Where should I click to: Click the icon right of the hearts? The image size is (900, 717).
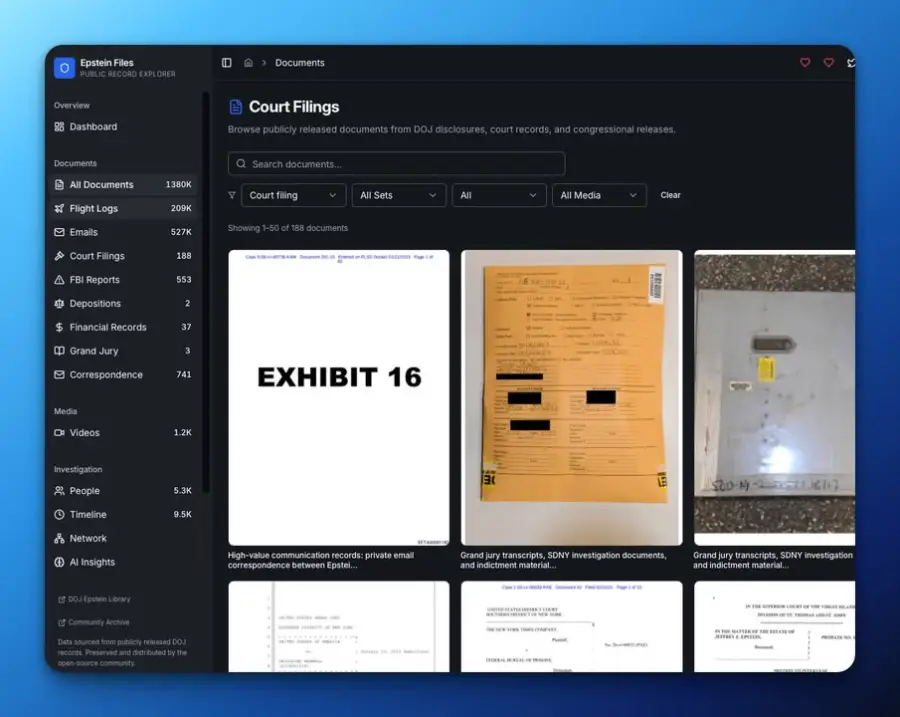851,63
